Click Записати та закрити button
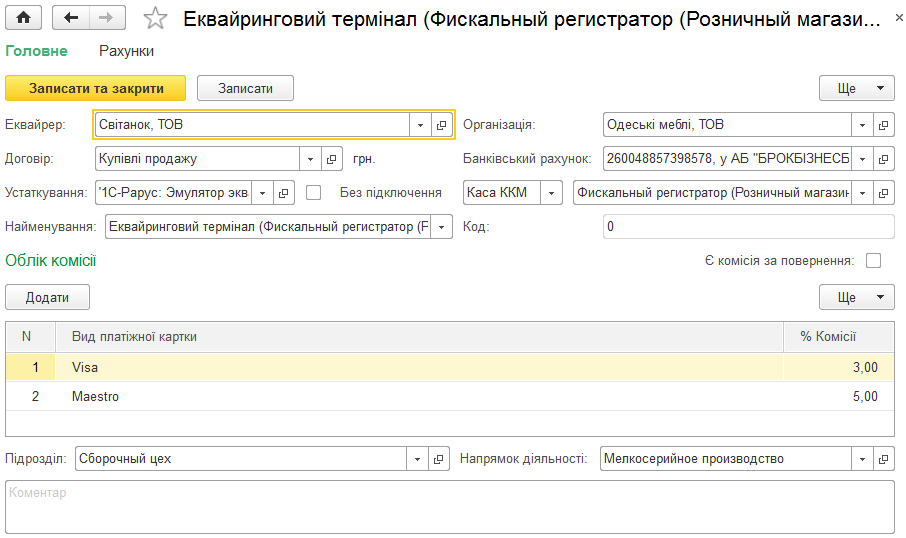This screenshot has height=538, width=906. coord(96,88)
